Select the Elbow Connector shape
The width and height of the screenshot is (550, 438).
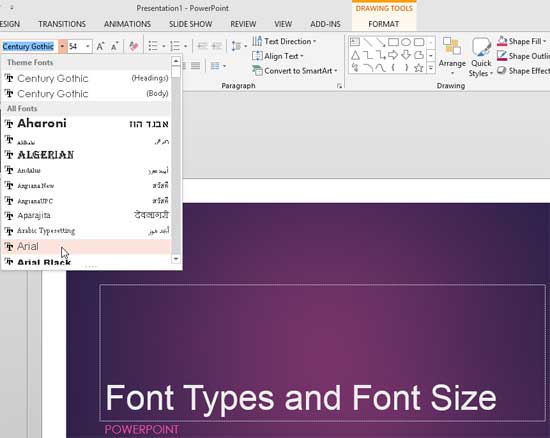pos(368,55)
